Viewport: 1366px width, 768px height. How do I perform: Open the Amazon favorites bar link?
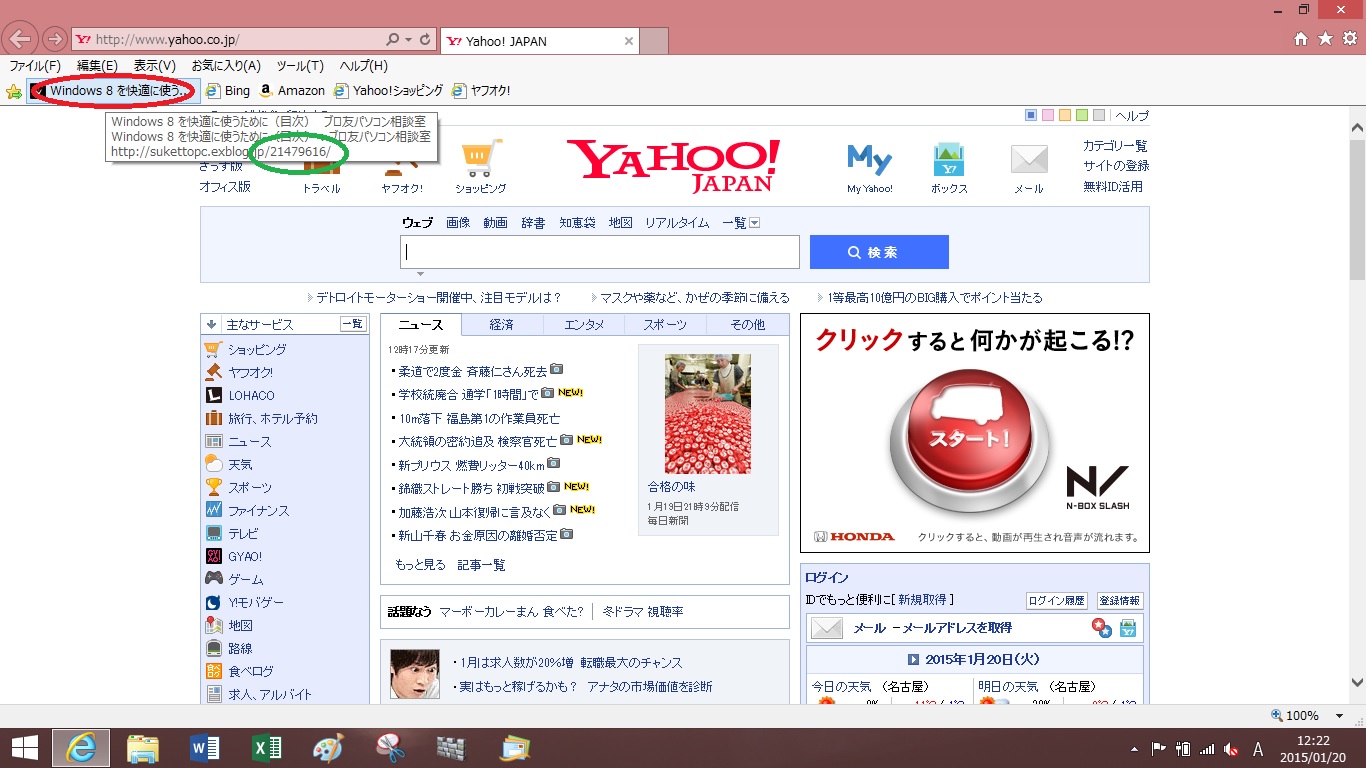point(292,91)
